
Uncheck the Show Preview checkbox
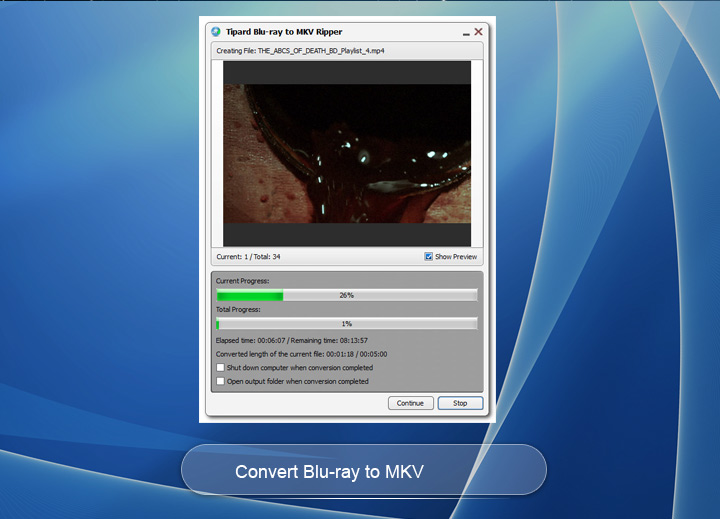(x=428, y=256)
